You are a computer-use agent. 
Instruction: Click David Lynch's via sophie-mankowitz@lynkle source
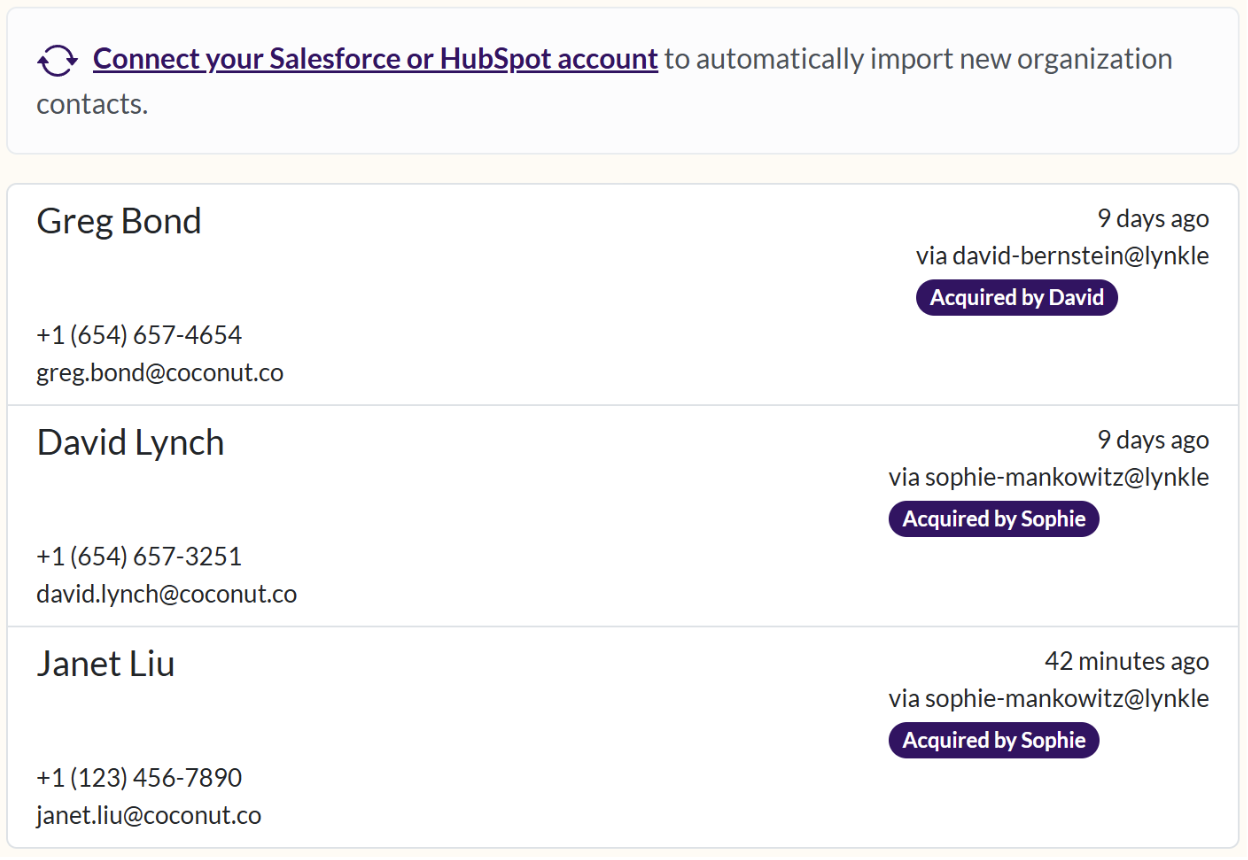pyautogui.click(x=1048, y=477)
